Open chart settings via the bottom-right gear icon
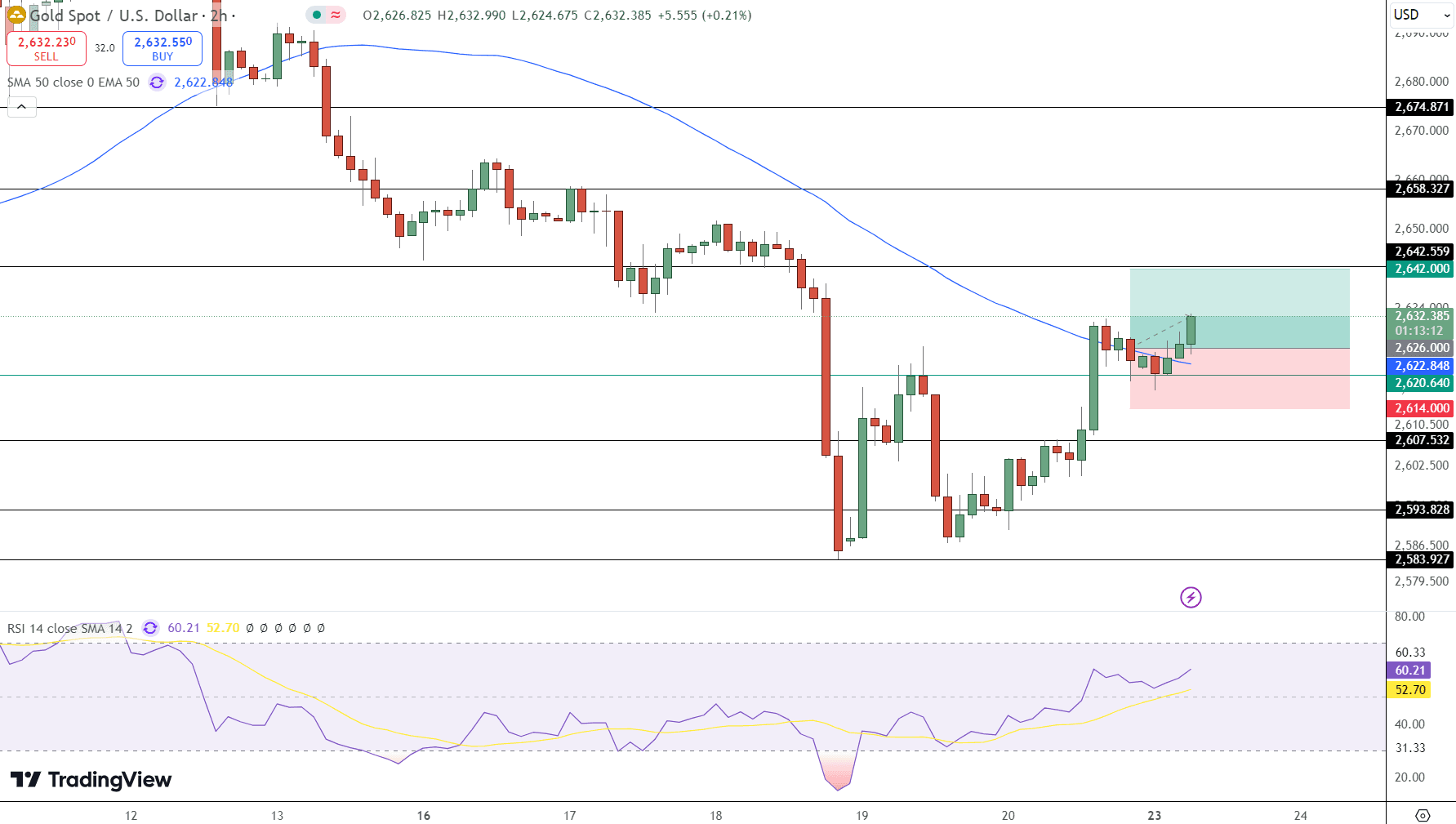The image size is (1456, 824). (1423, 815)
